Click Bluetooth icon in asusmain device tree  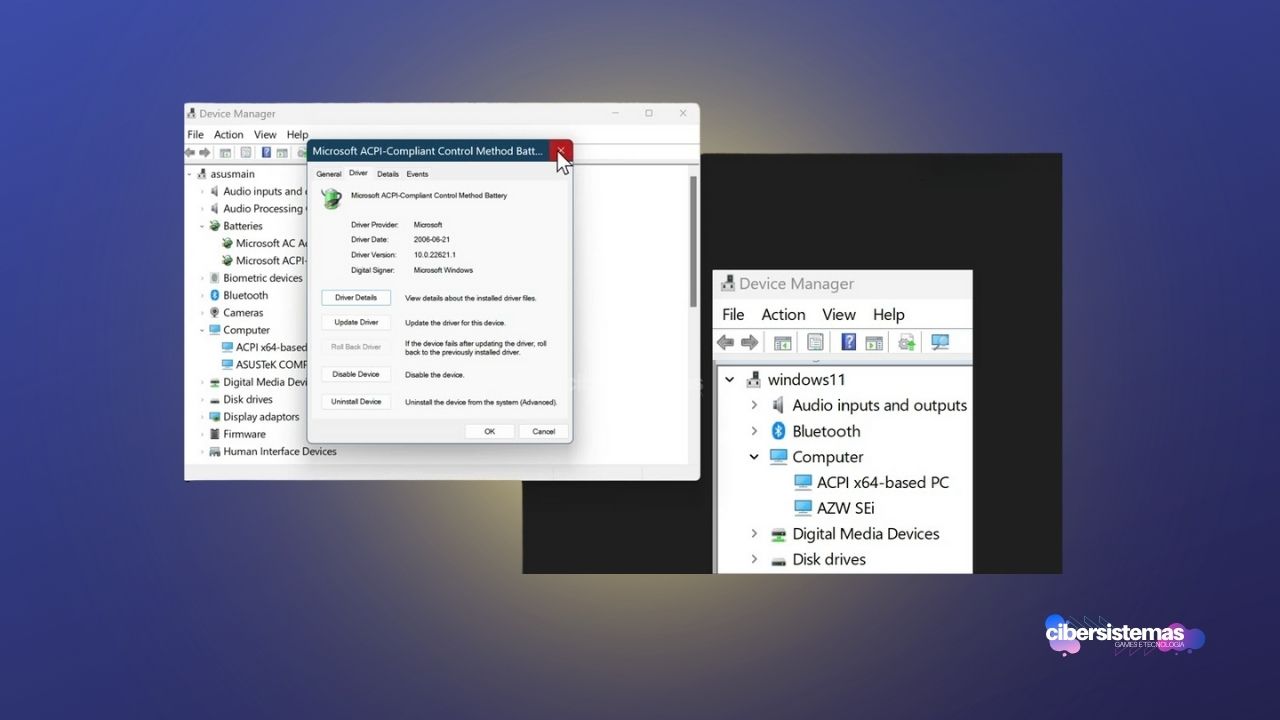[x=214, y=295]
